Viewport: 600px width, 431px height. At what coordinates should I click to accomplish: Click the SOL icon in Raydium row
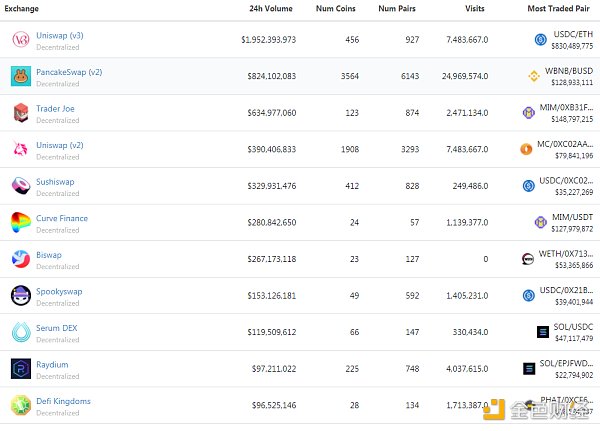(529, 369)
